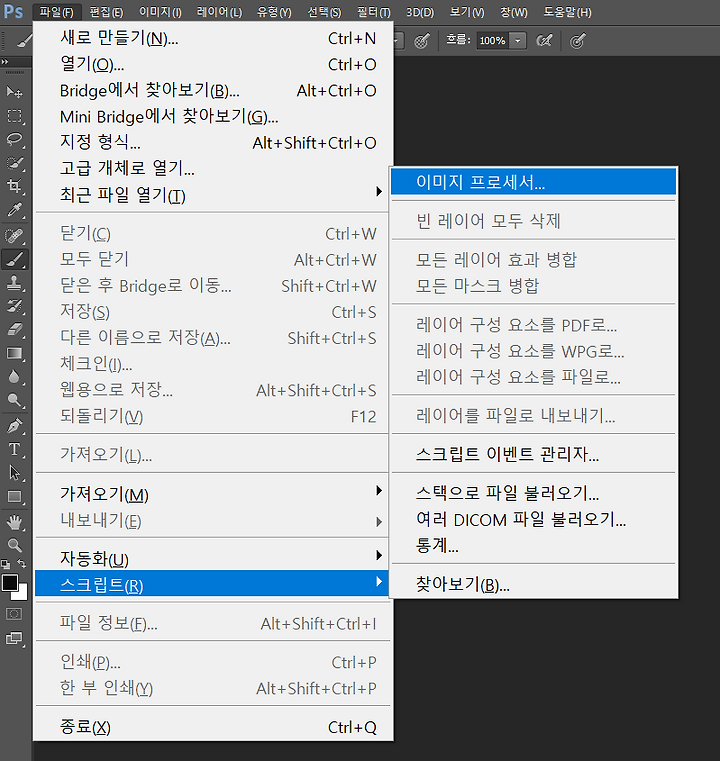
Task: Select the Horizontal Type tool
Action: 15,449
